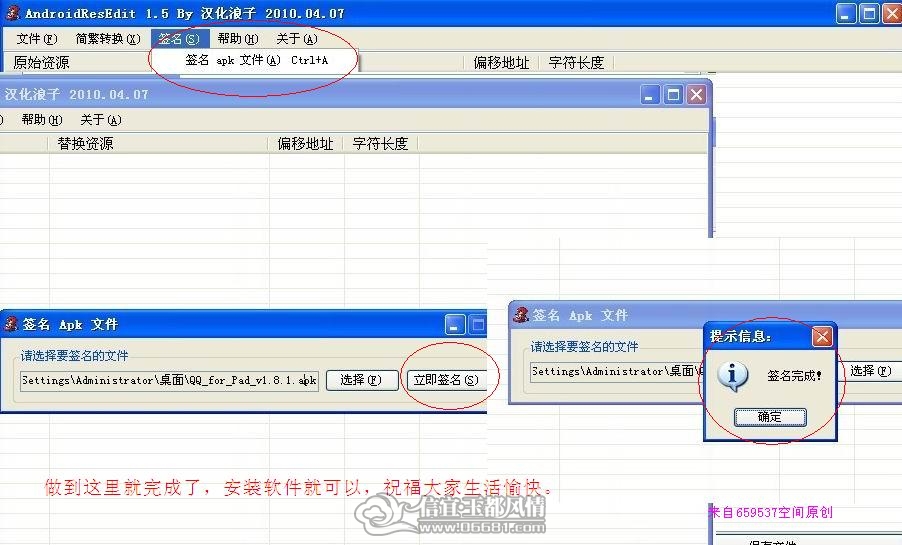Click 替换资源 column header

pos(85,143)
